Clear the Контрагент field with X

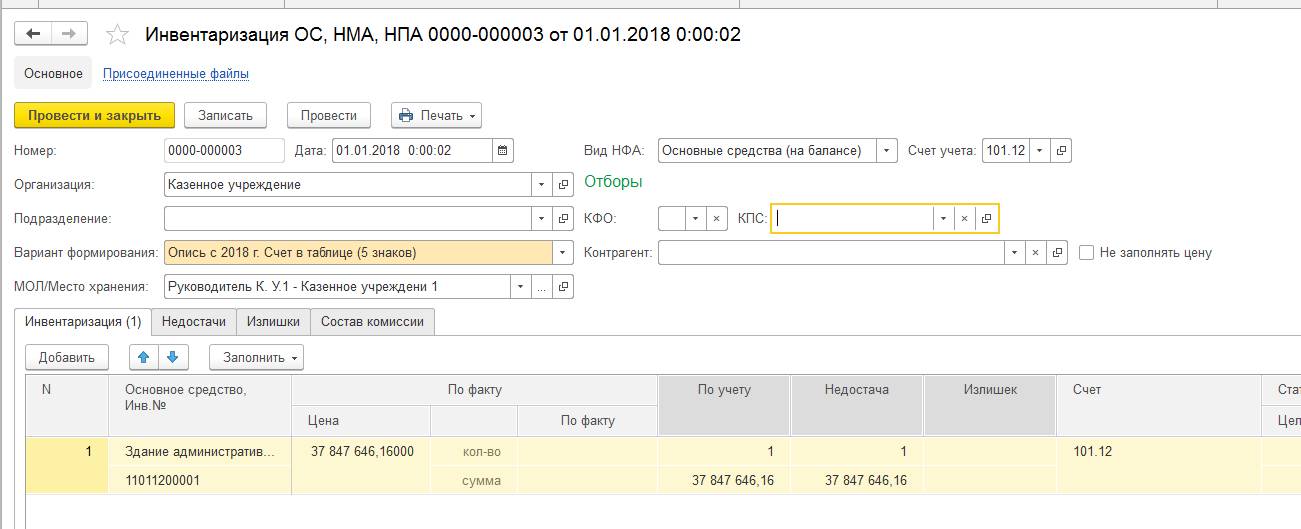pyautogui.click(x=1035, y=253)
